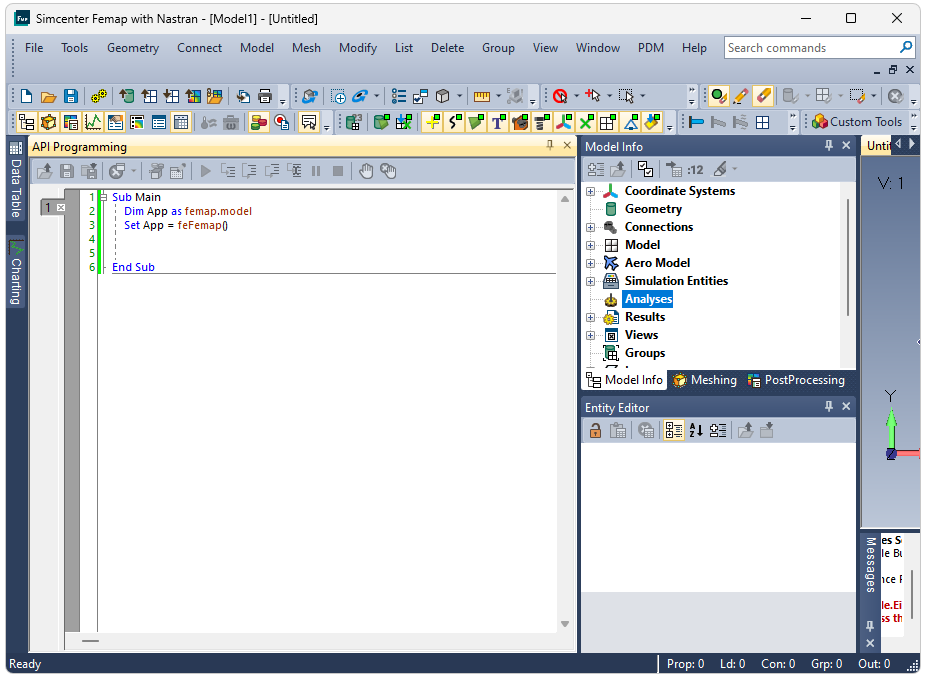Screen dimensions: 925x679
Task: Expand the Connections tree node
Action: [x=591, y=227]
